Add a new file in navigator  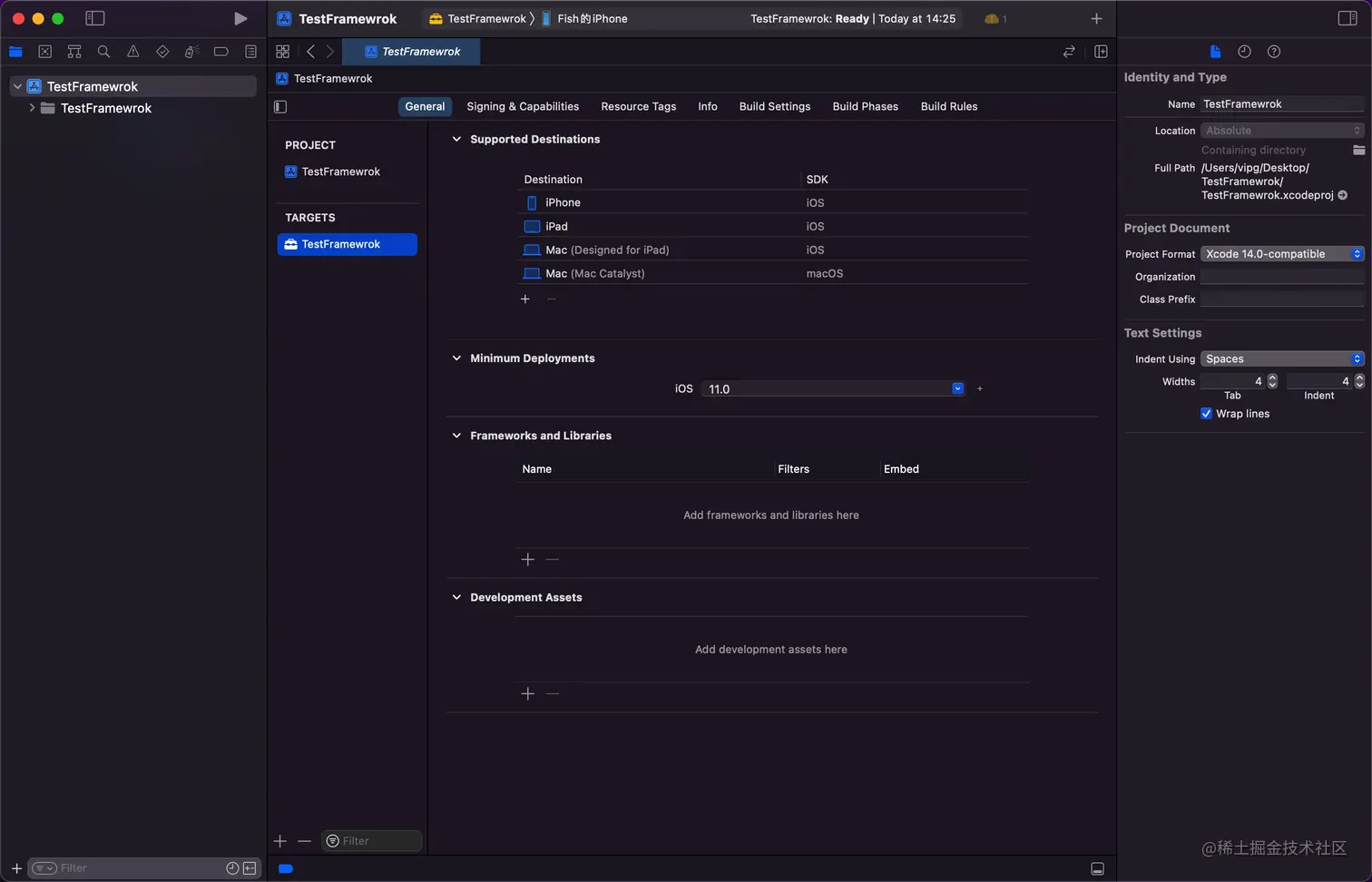pyautogui.click(x=16, y=868)
